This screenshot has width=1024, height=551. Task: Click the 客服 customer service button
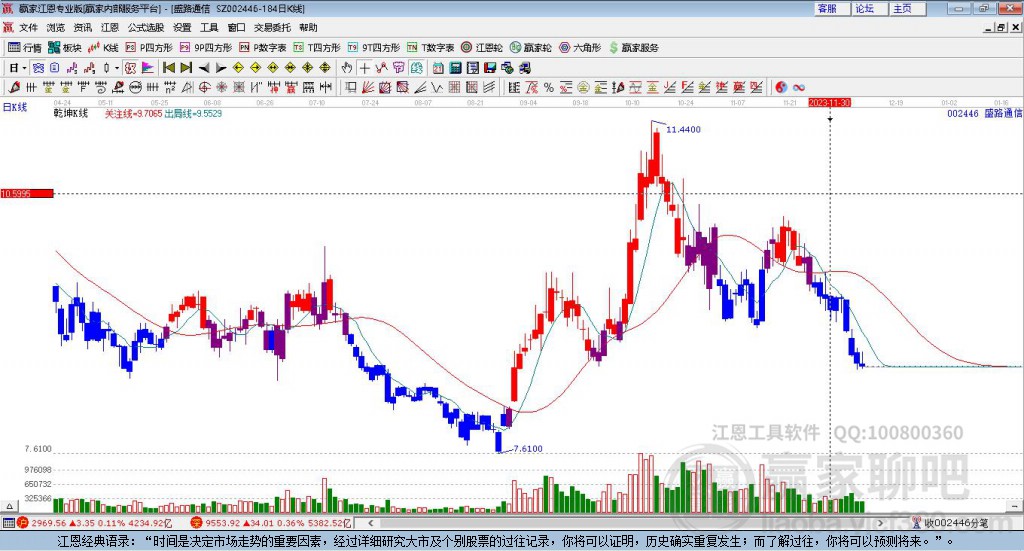pos(827,8)
